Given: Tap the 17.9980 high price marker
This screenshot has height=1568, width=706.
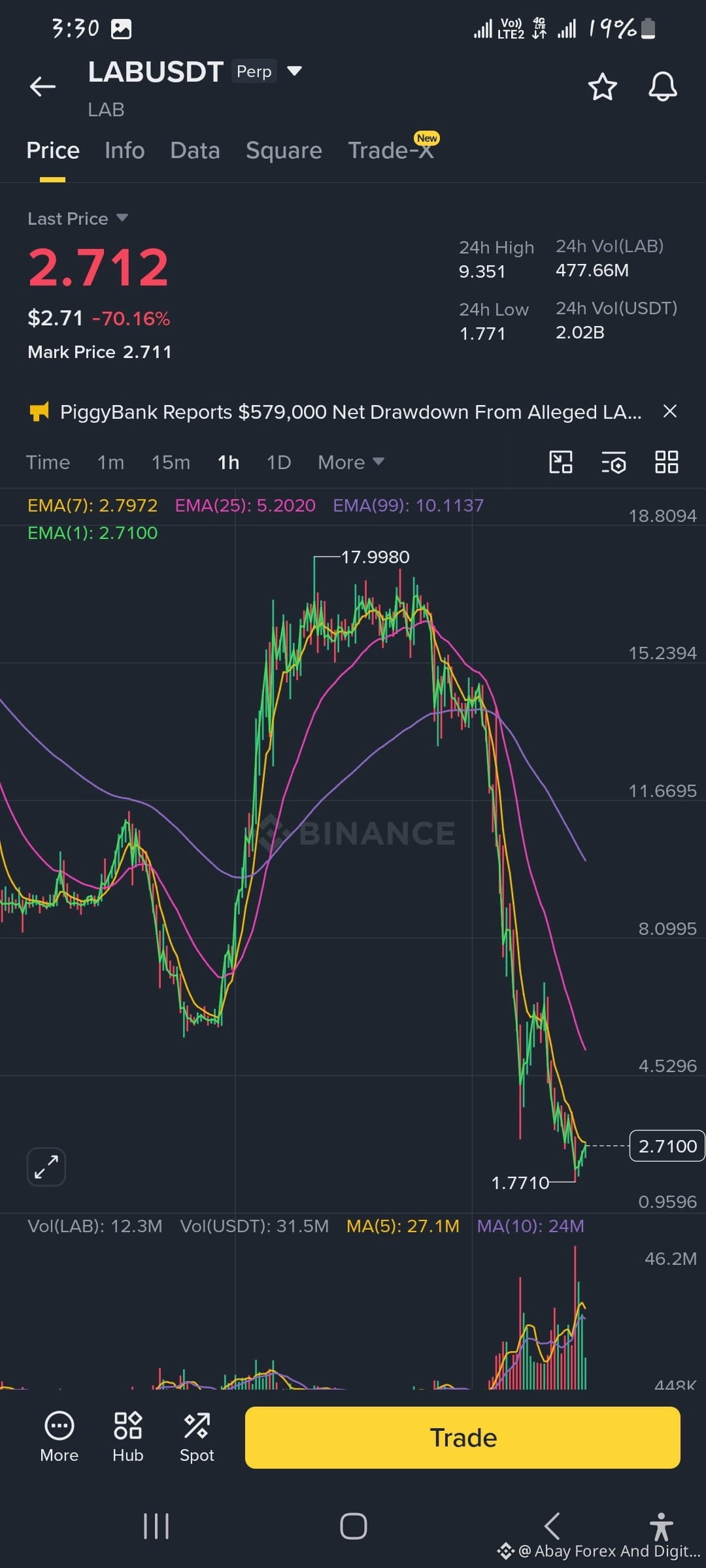Looking at the screenshot, I should pyautogui.click(x=375, y=557).
